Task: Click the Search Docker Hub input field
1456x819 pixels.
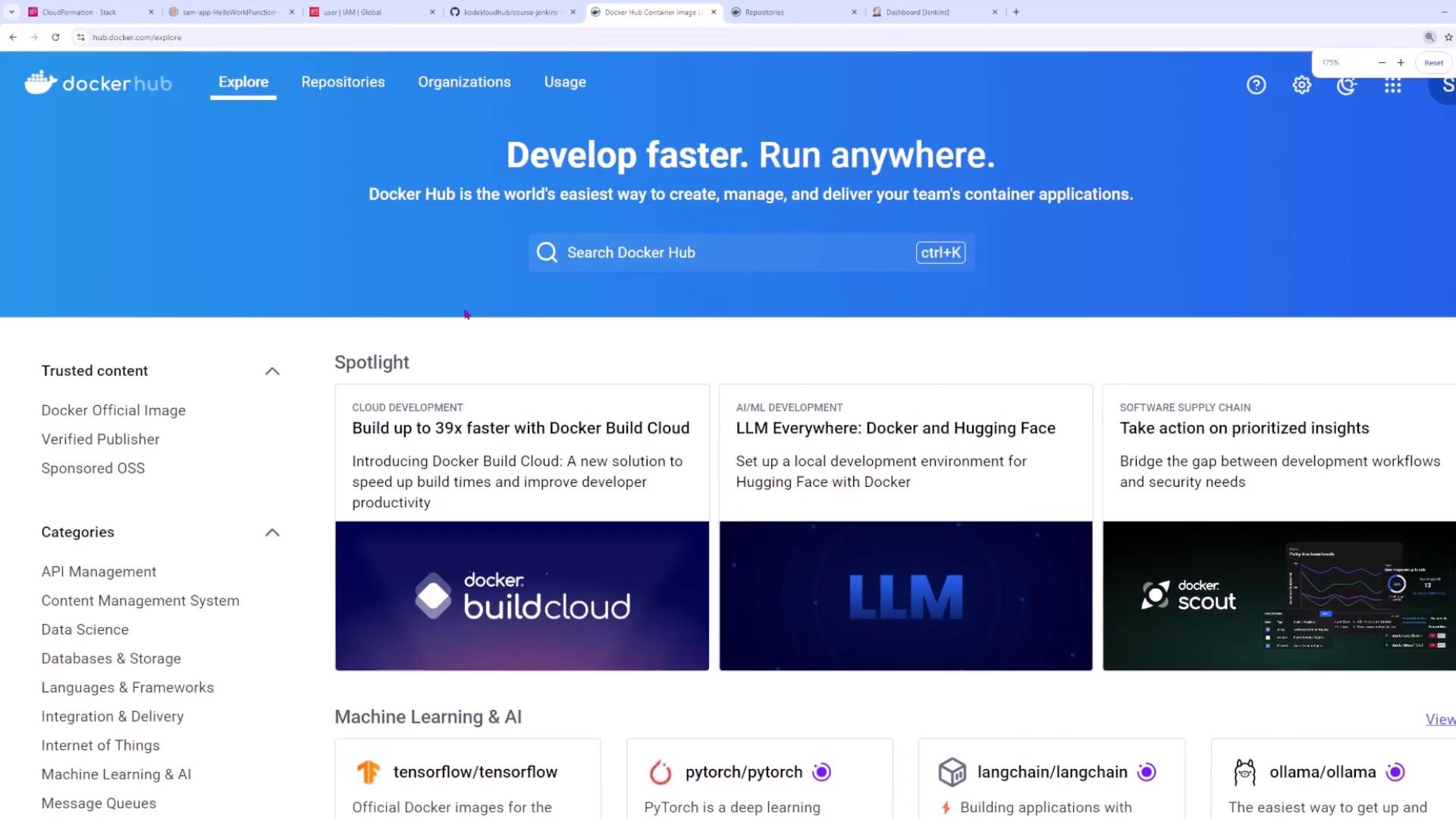Action: pos(728,253)
